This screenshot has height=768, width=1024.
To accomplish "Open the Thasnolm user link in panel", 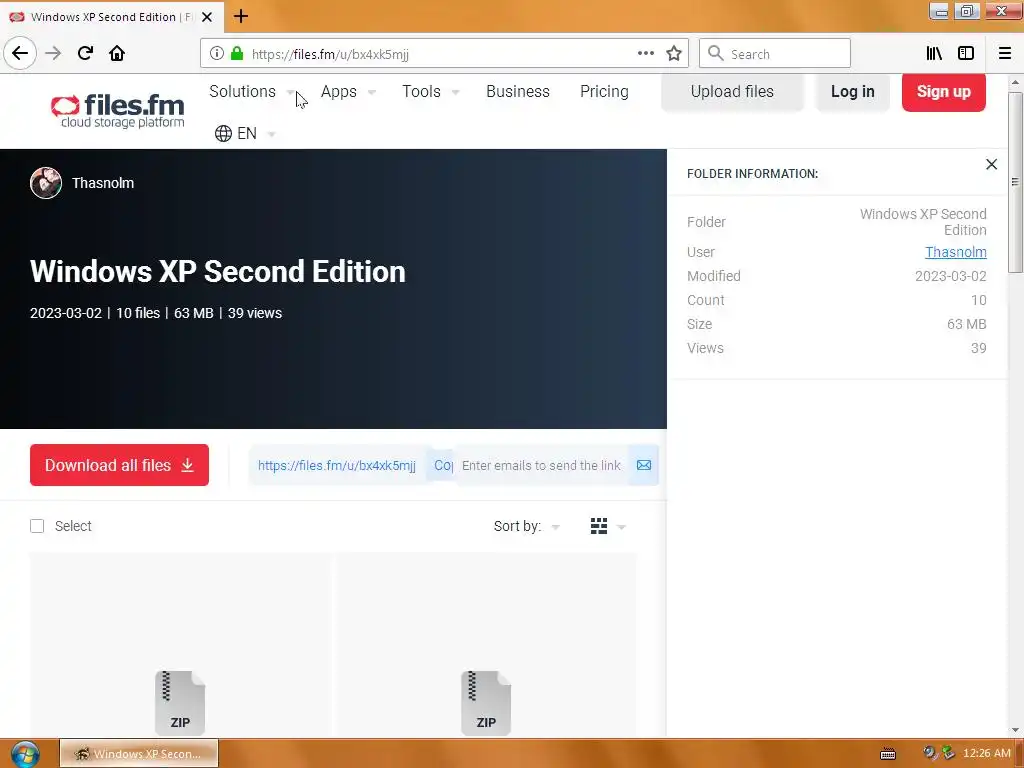I will pyautogui.click(x=955, y=252).
